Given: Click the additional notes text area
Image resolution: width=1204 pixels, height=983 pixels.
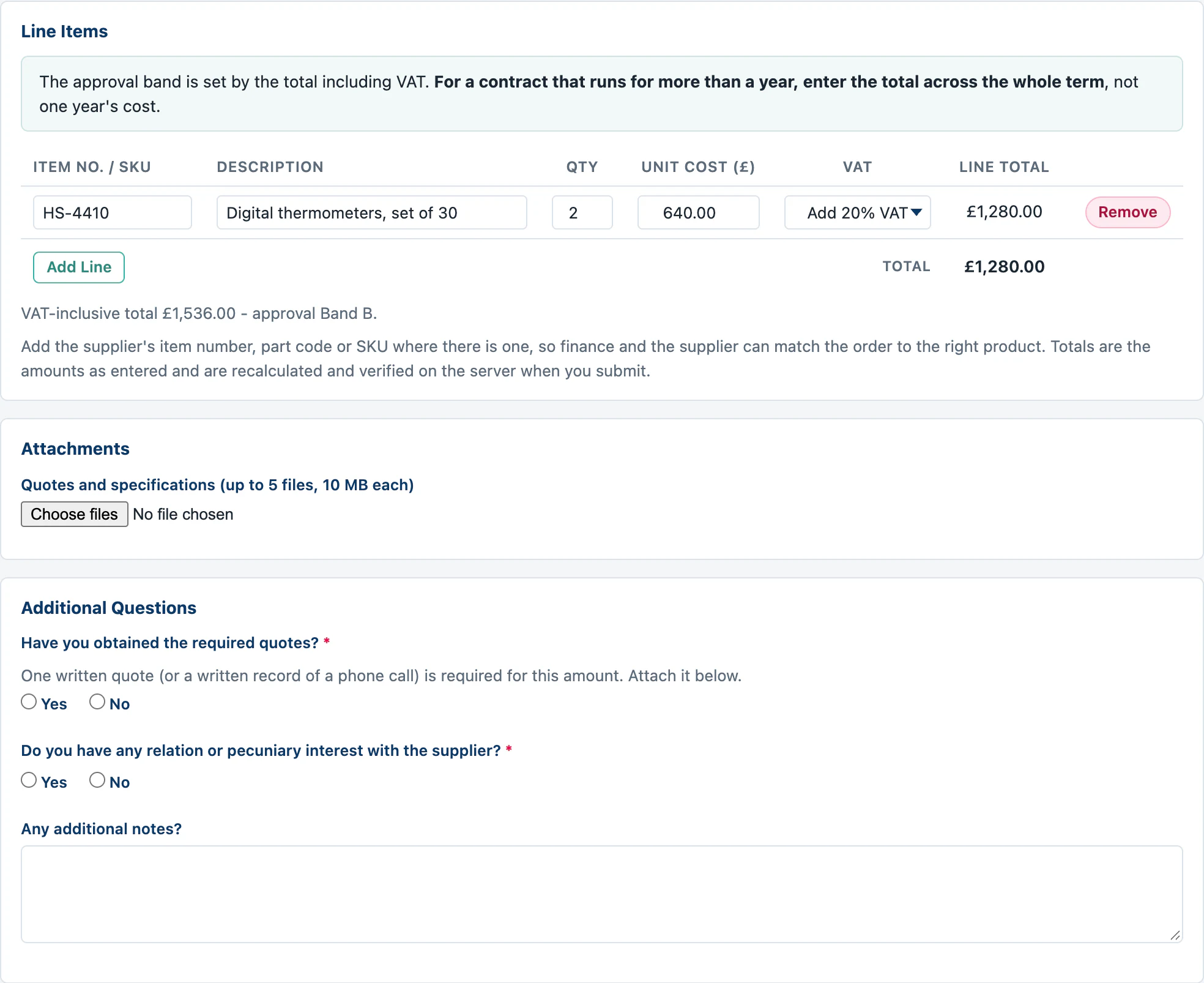Looking at the screenshot, I should 602,894.
